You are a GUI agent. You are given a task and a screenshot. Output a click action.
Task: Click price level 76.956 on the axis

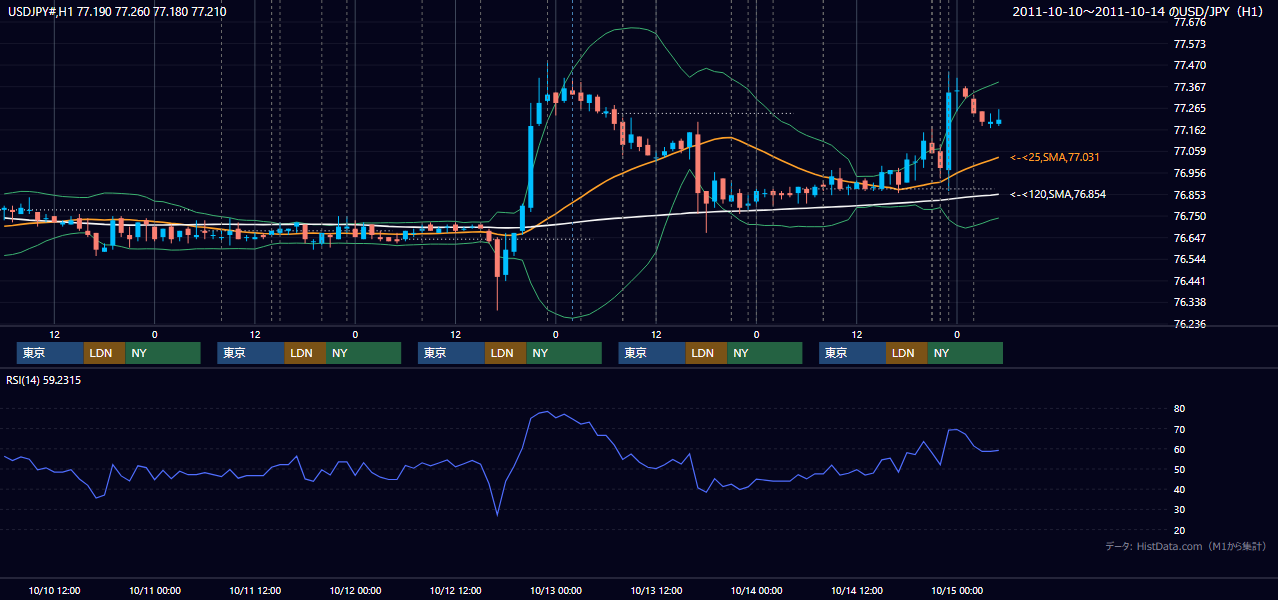click(1190, 173)
